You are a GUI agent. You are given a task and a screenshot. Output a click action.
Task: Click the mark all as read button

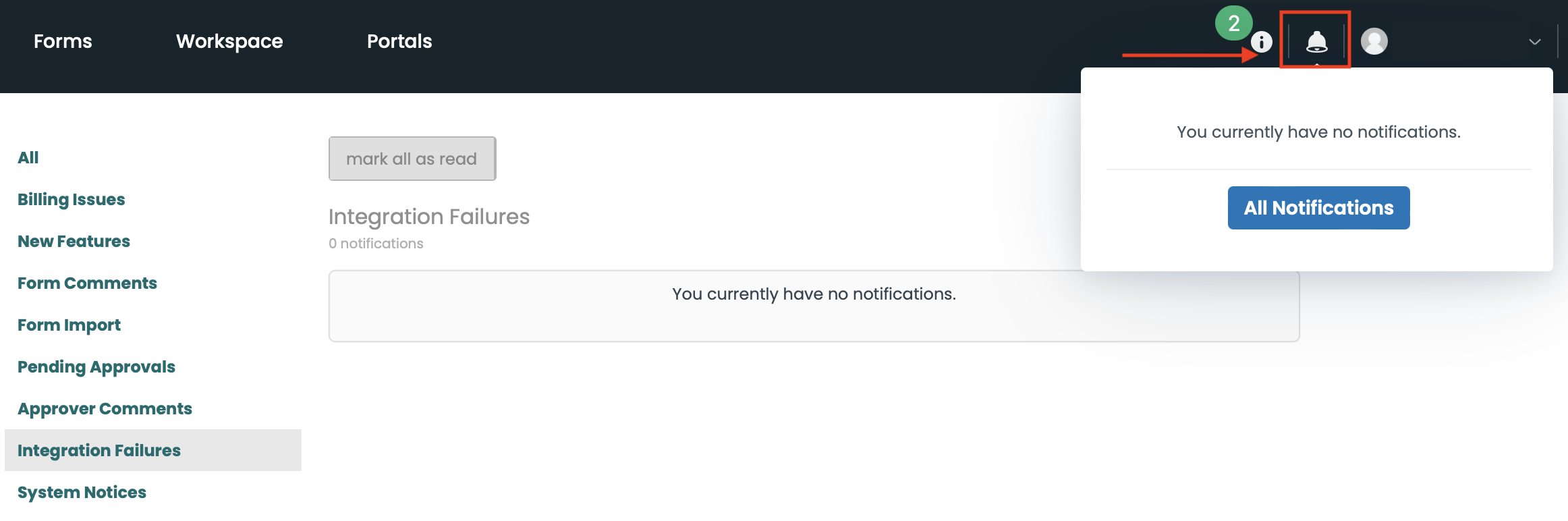pyautogui.click(x=412, y=158)
